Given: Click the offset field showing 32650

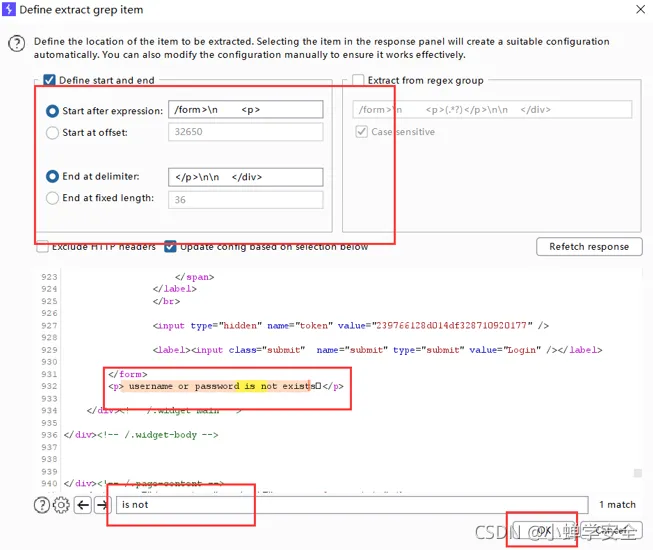Looking at the screenshot, I should pyautogui.click(x=245, y=132).
